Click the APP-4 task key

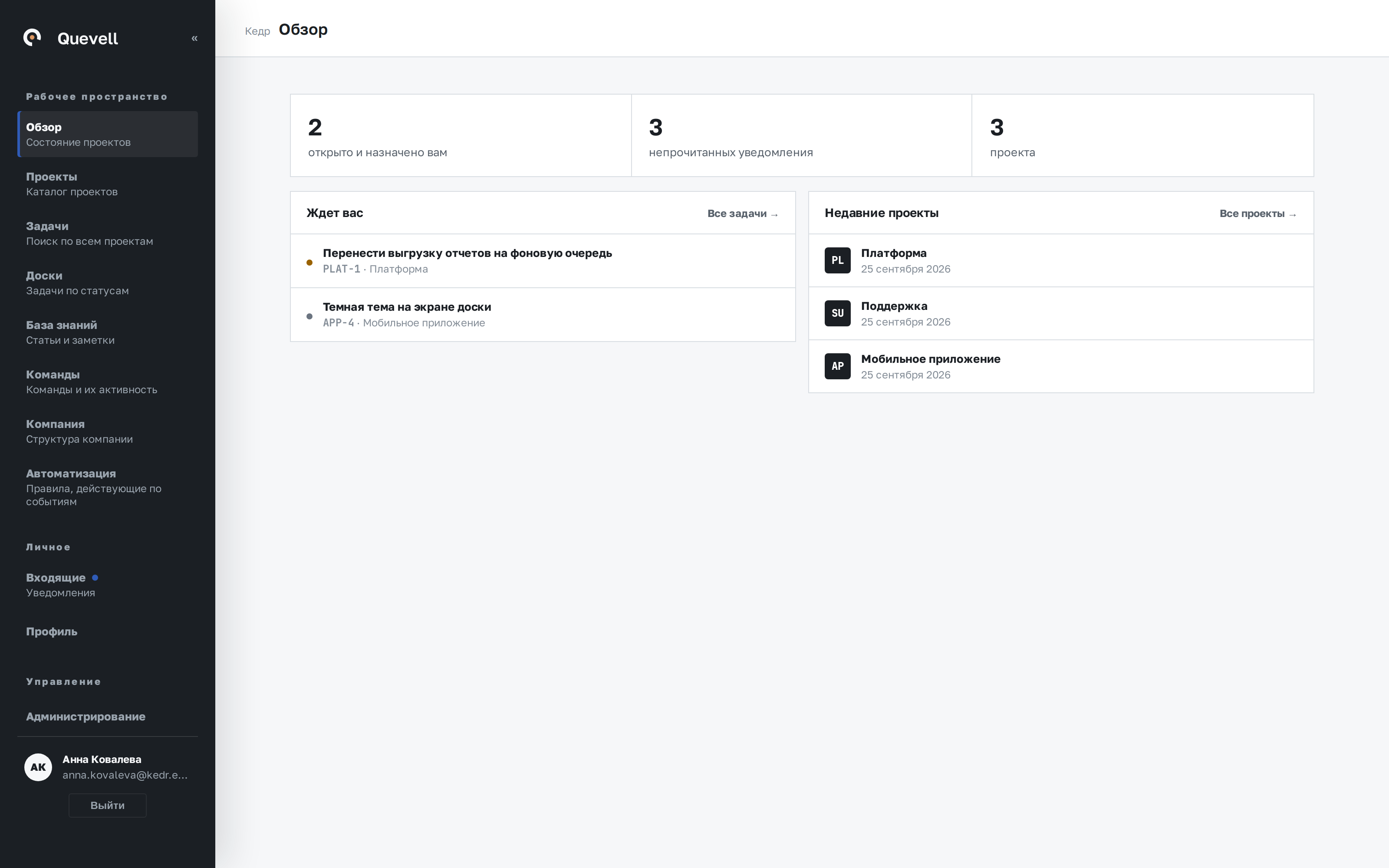[x=339, y=322]
